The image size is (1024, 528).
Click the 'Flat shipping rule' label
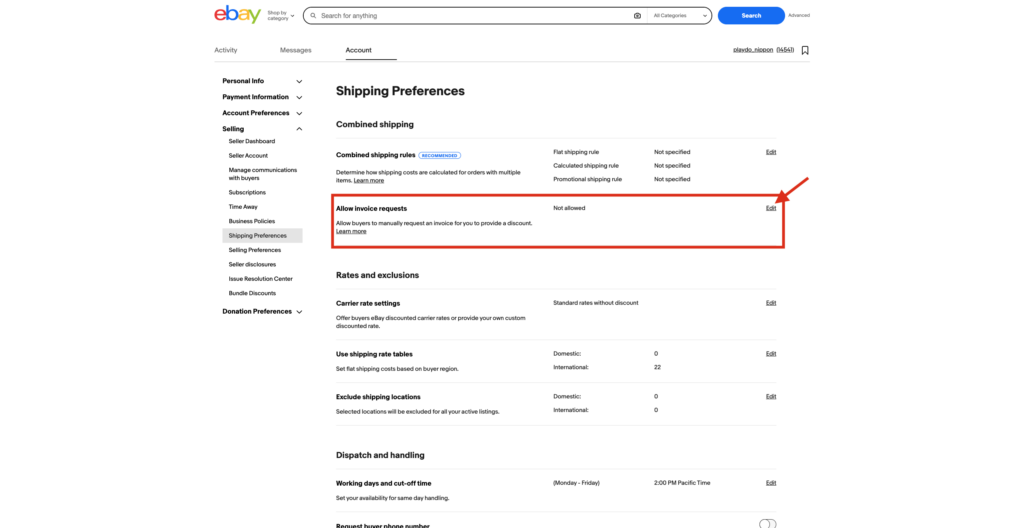pos(576,152)
